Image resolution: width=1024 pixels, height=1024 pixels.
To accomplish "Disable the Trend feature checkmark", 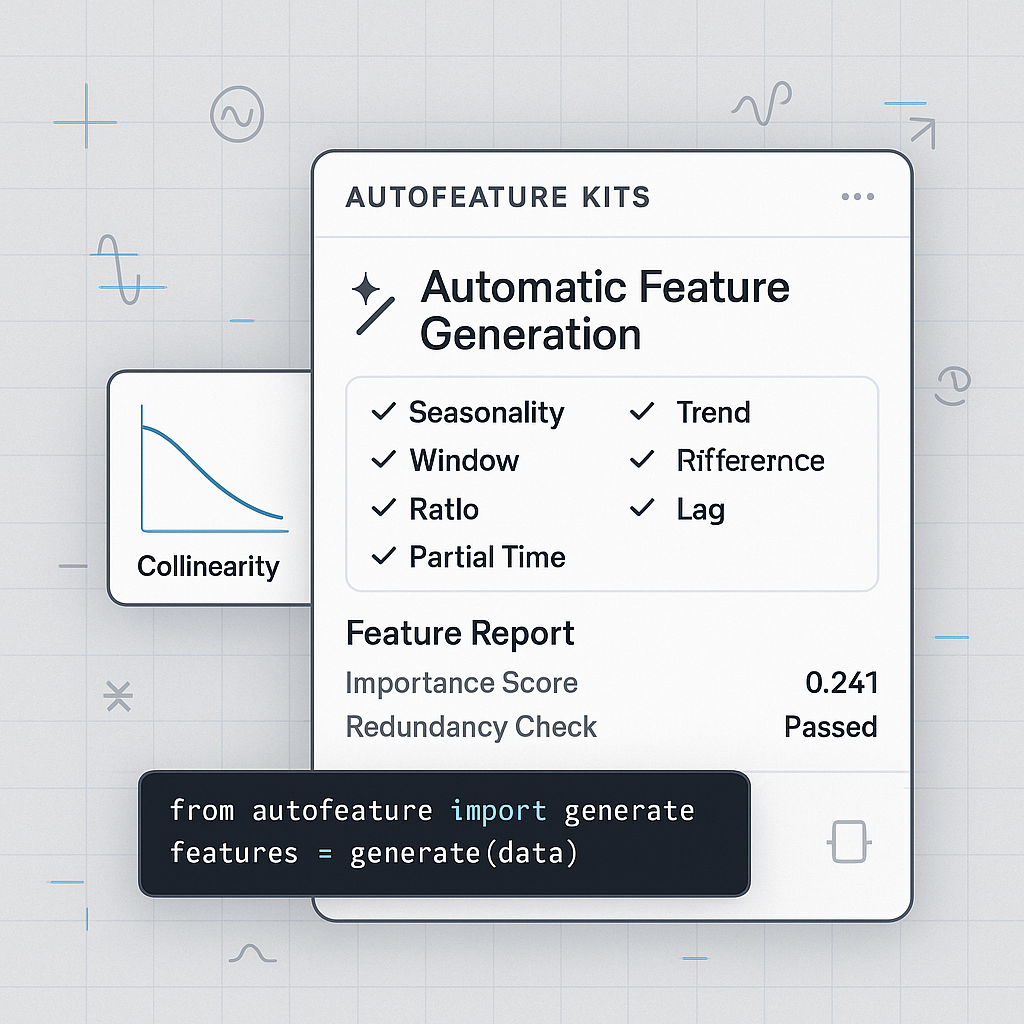I will click(x=641, y=412).
